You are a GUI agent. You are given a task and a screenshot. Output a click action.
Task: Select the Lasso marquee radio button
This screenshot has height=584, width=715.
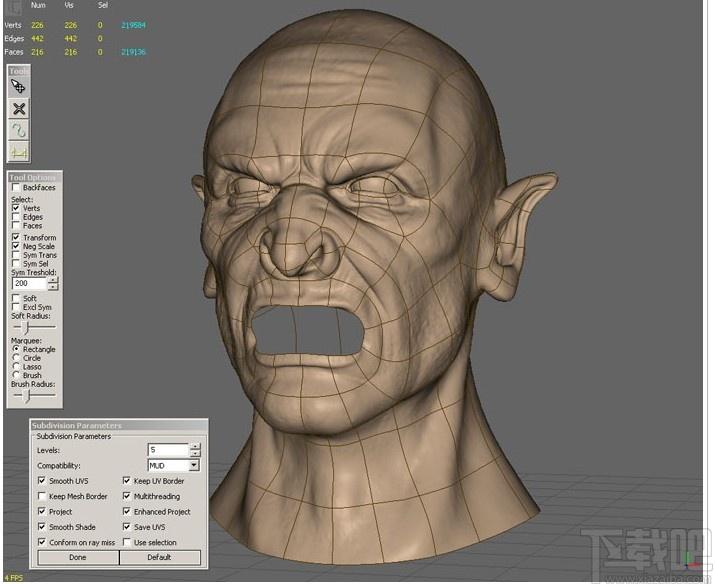click(x=16, y=367)
